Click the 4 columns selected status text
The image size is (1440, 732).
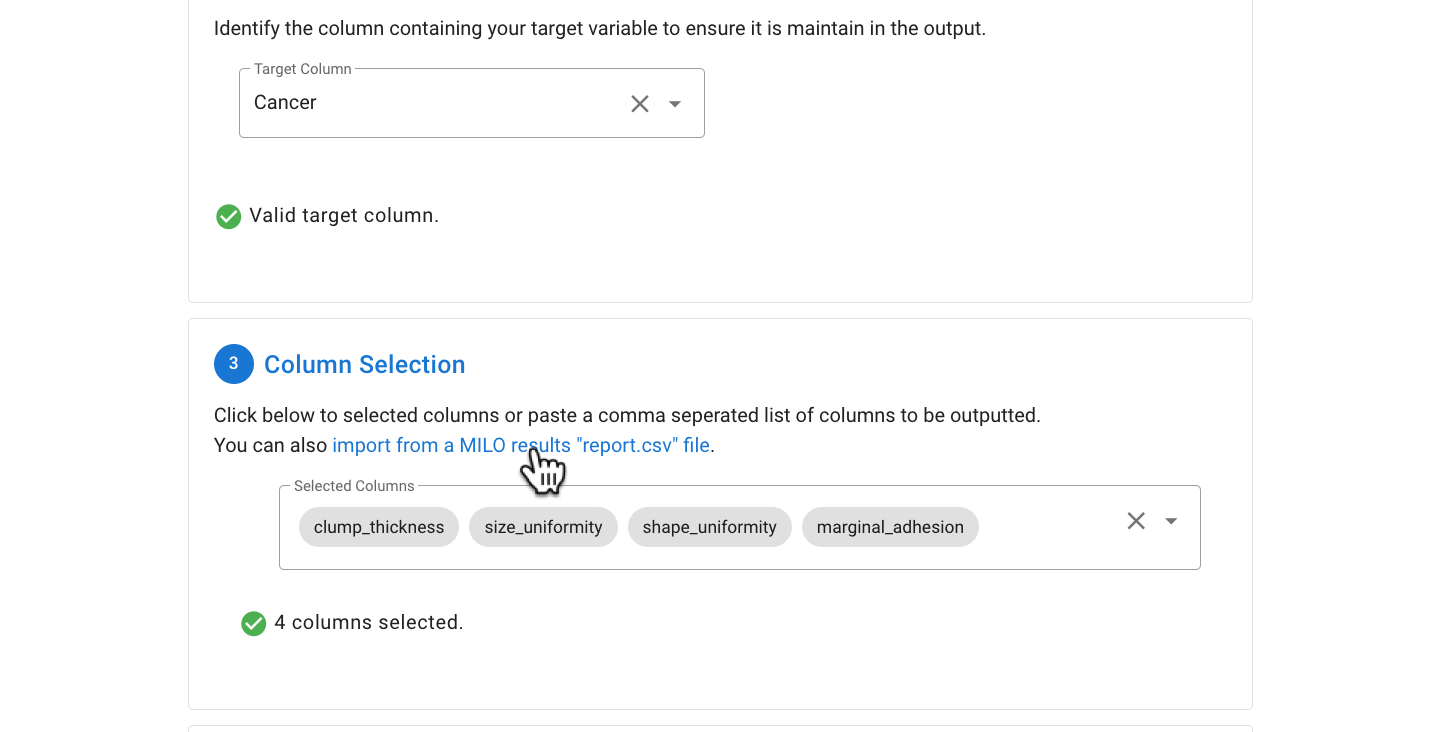tap(369, 622)
